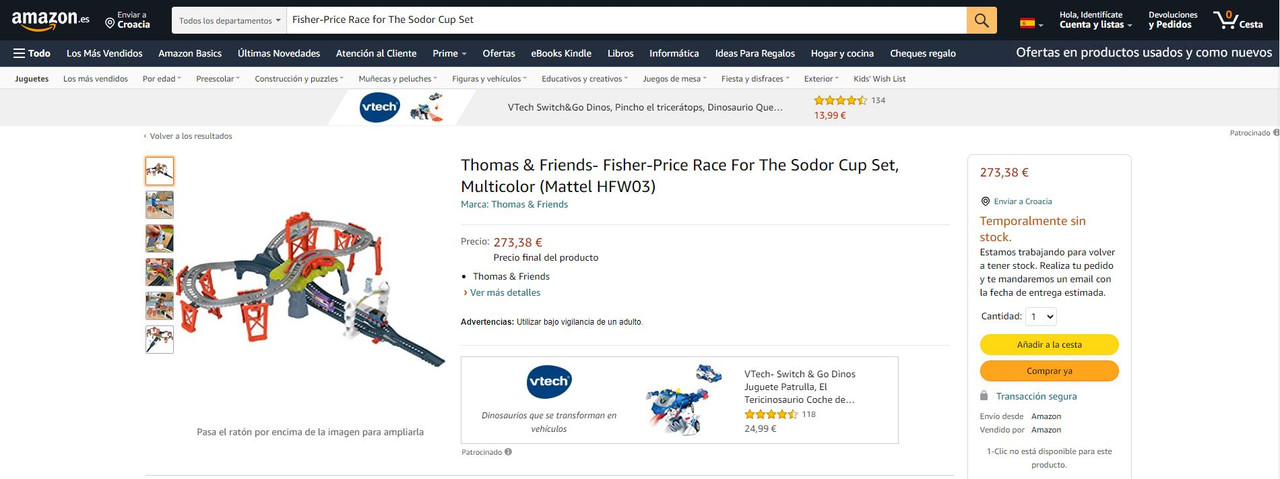The height and width of the screenshot is (479, 1280).
Task: Open Los Más Vendidos menu item
Action: coord(104,53)
